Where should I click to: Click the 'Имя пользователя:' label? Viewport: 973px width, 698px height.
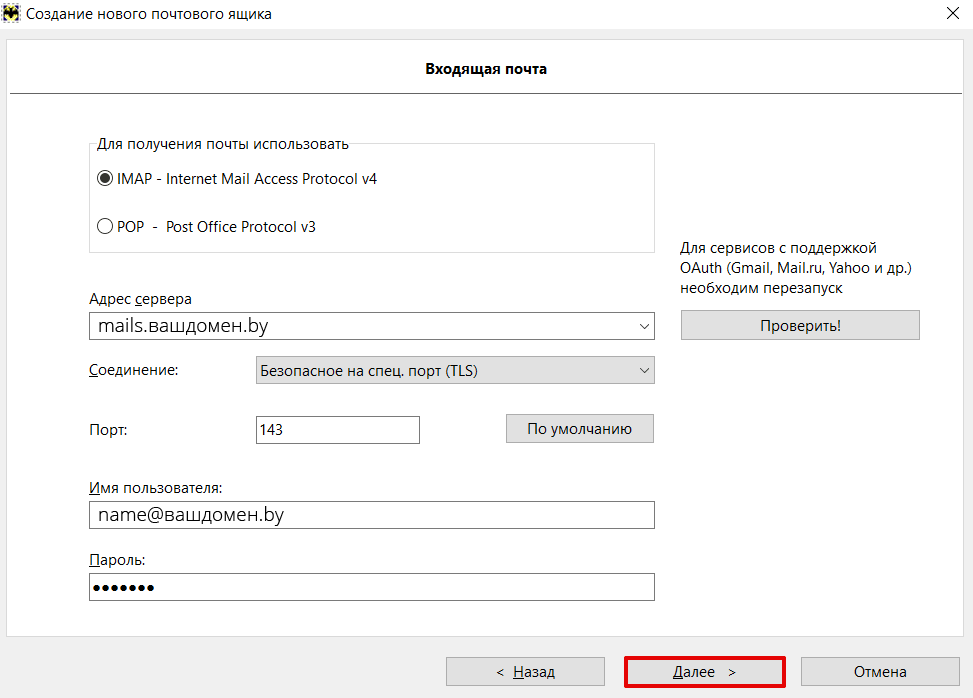coord(156,488)
